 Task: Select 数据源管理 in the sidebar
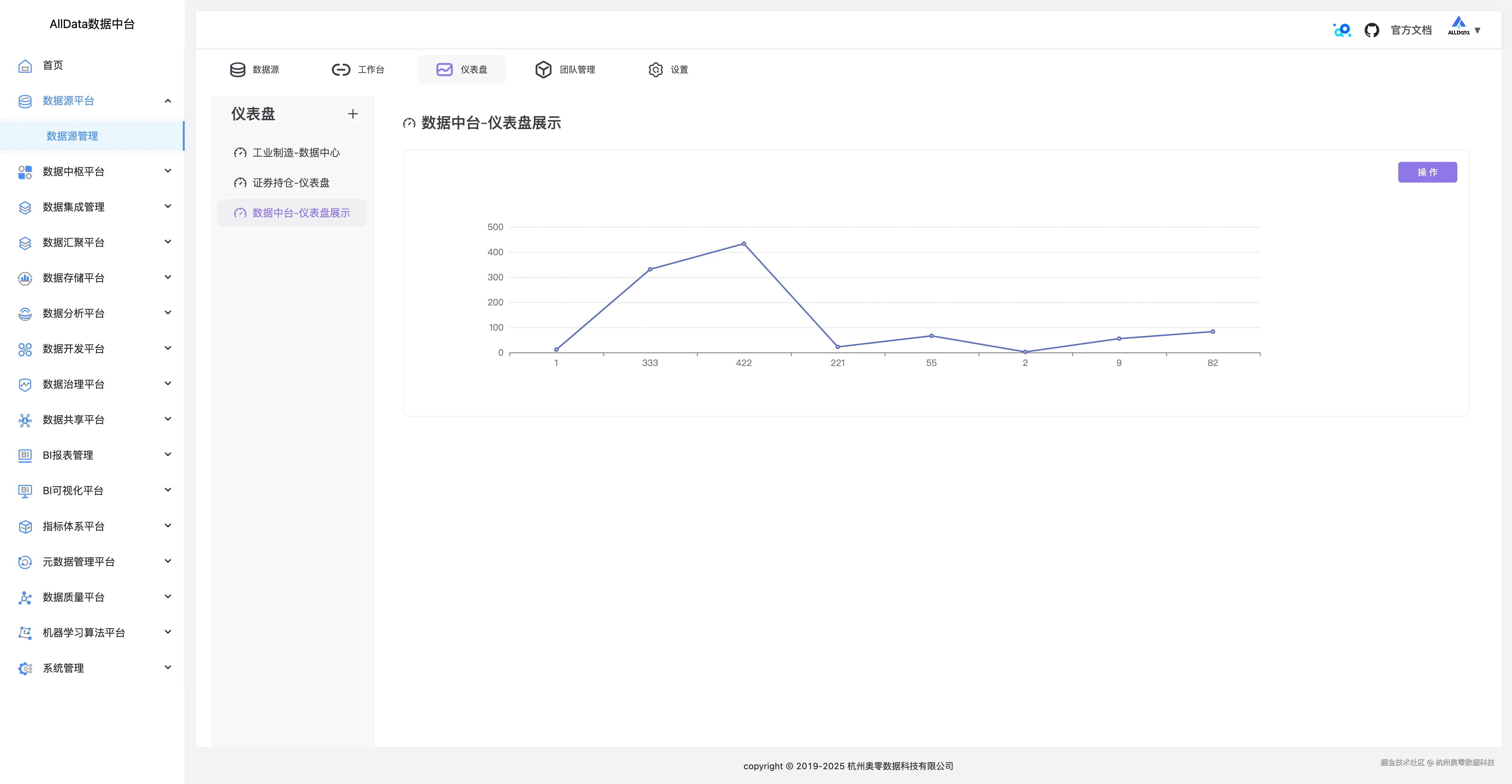tap(72, 136)
